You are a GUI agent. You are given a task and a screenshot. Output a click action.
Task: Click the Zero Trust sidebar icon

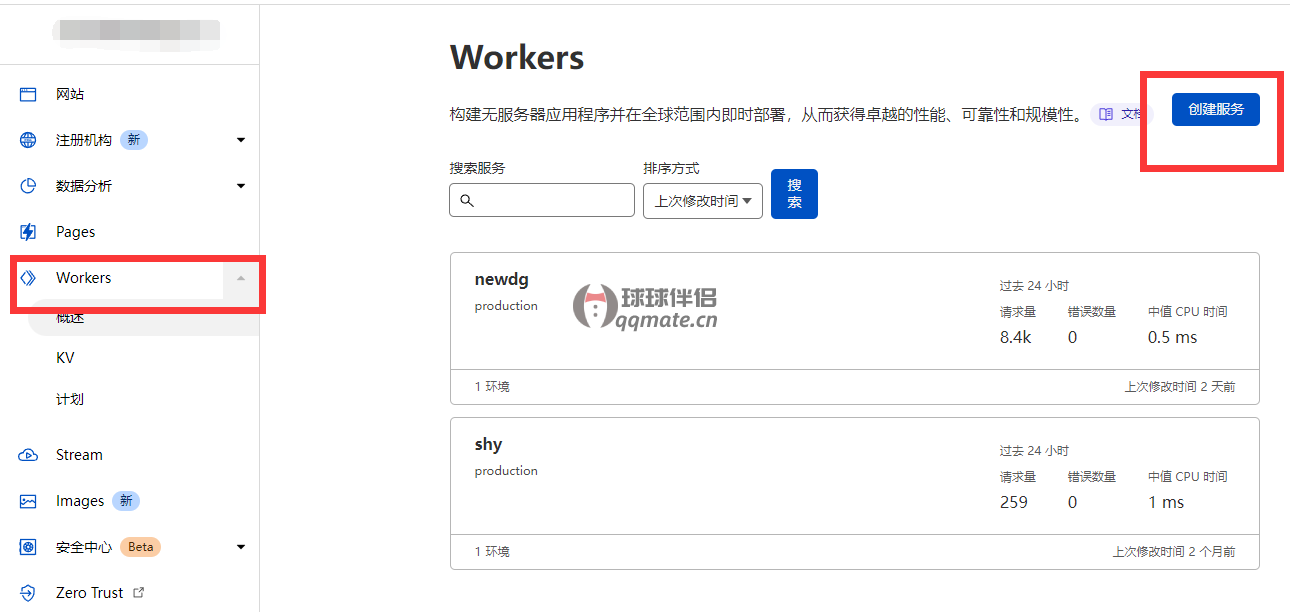tap(28, 593)
